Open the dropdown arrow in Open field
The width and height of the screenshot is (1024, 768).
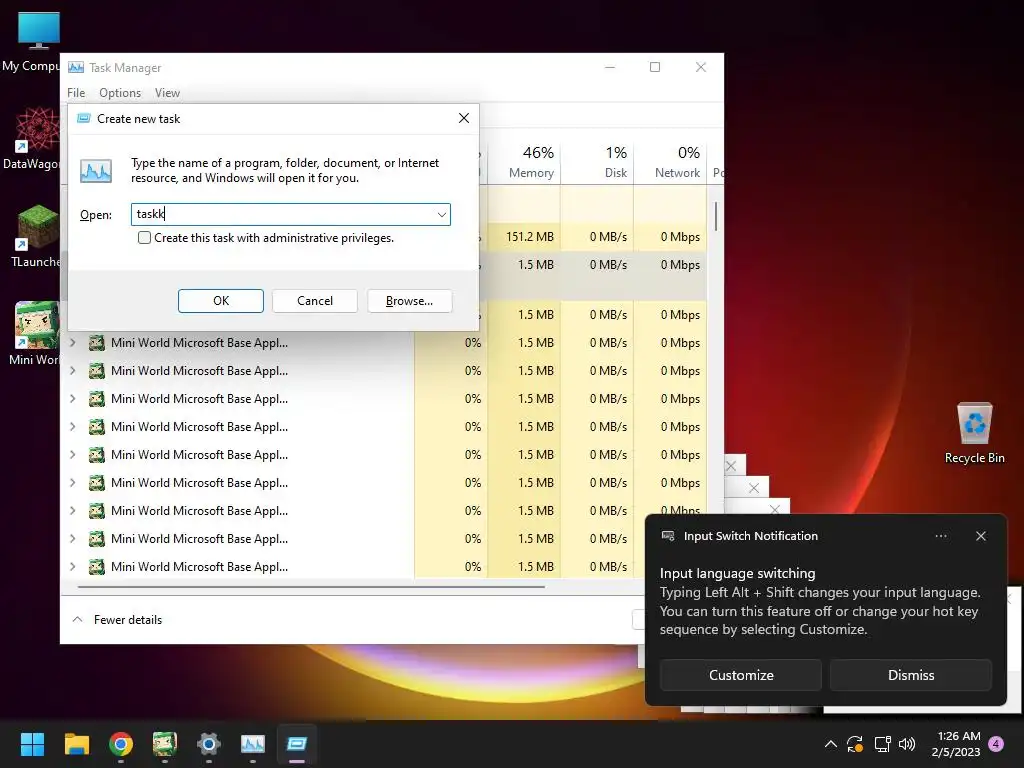pyautogui.click(x=441, y=214)
